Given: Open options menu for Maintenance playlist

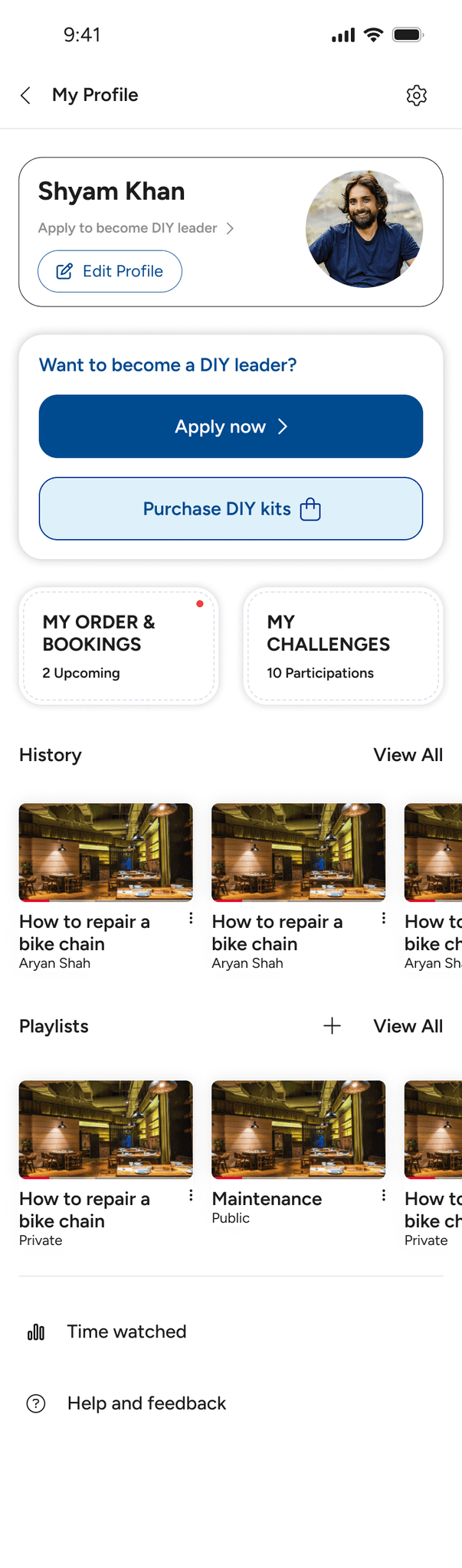Looking at the screenshot, I should point(384,1195).
